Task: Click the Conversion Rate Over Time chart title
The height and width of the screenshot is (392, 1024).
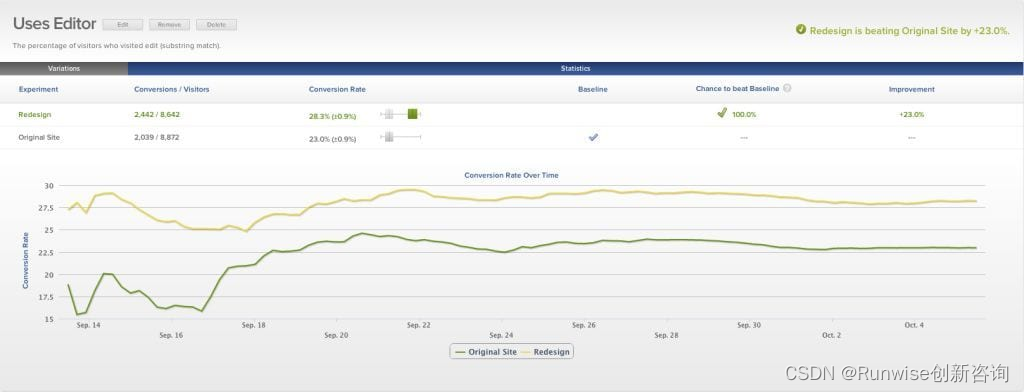Action: pos(511,175)
